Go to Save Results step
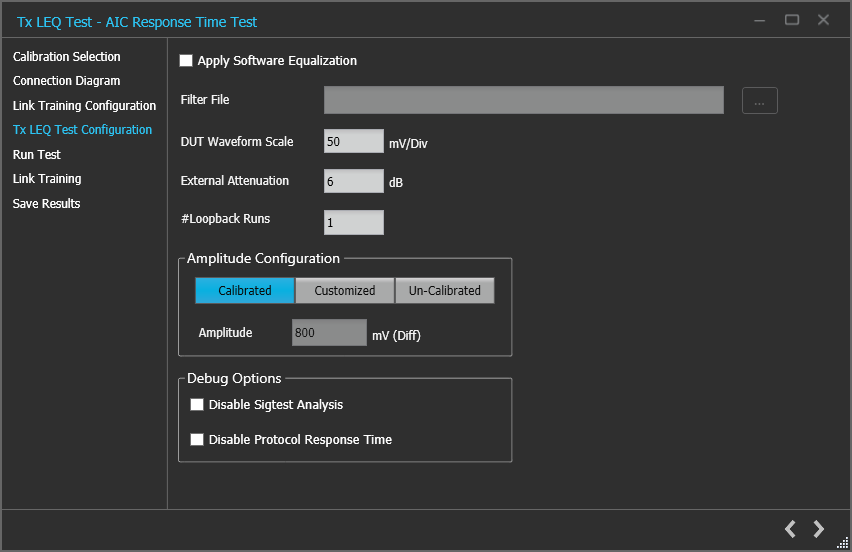Screen dimensions: 852x552 47,204
